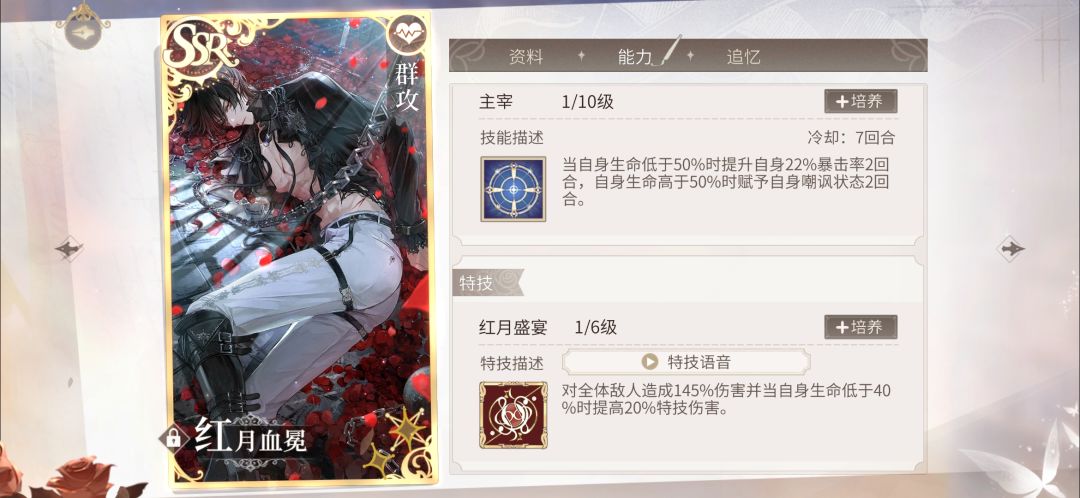Go to next card with right arrow
This screenshot has width=1080, height=498.
click(1010, 247)
